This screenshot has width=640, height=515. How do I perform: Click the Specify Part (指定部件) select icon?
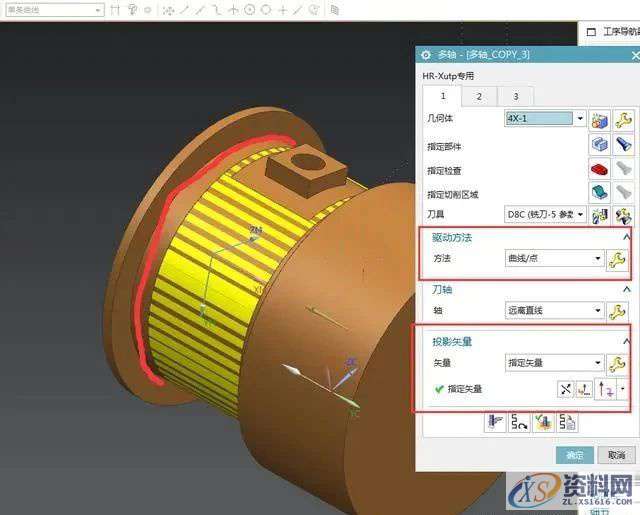coord(600,146)
